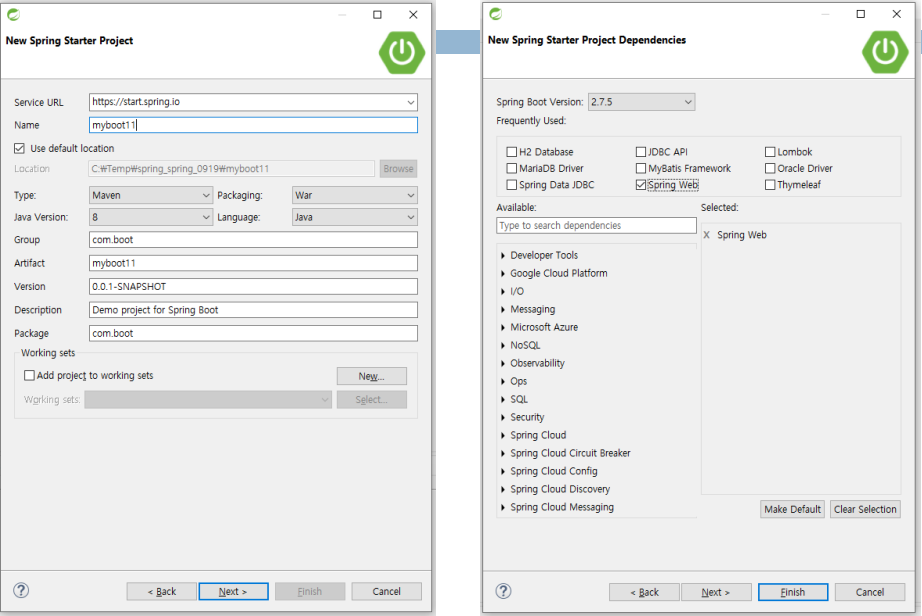Remove Spring Web using the X in Selected list
Viewport: 922px width, 616px height.
[706, 235]
